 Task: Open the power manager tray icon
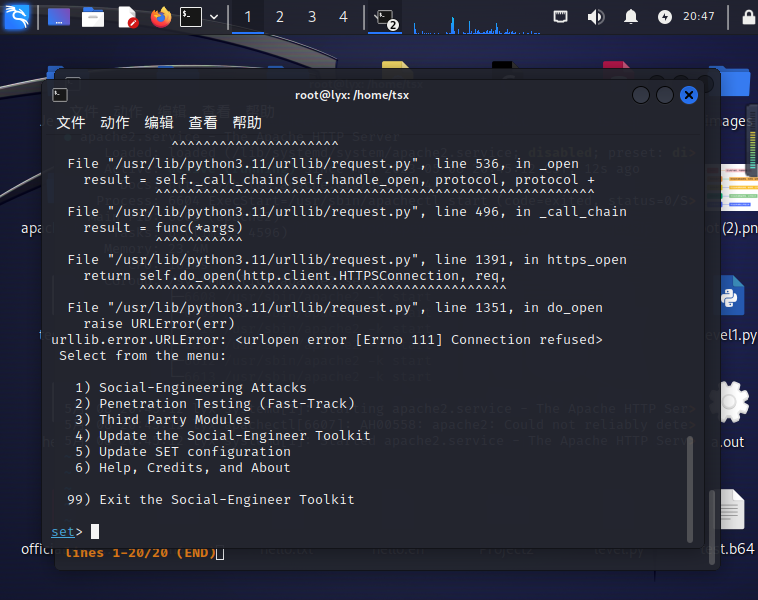click(665, 17)
